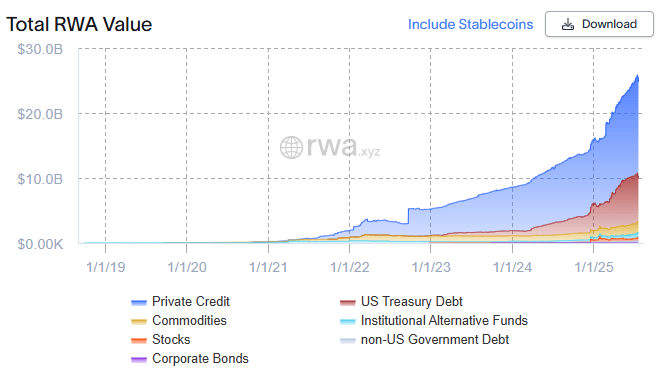Click the peak of the blue area chart
The height and width of the screenshot is (385, 670).
(x=638, y=76)
